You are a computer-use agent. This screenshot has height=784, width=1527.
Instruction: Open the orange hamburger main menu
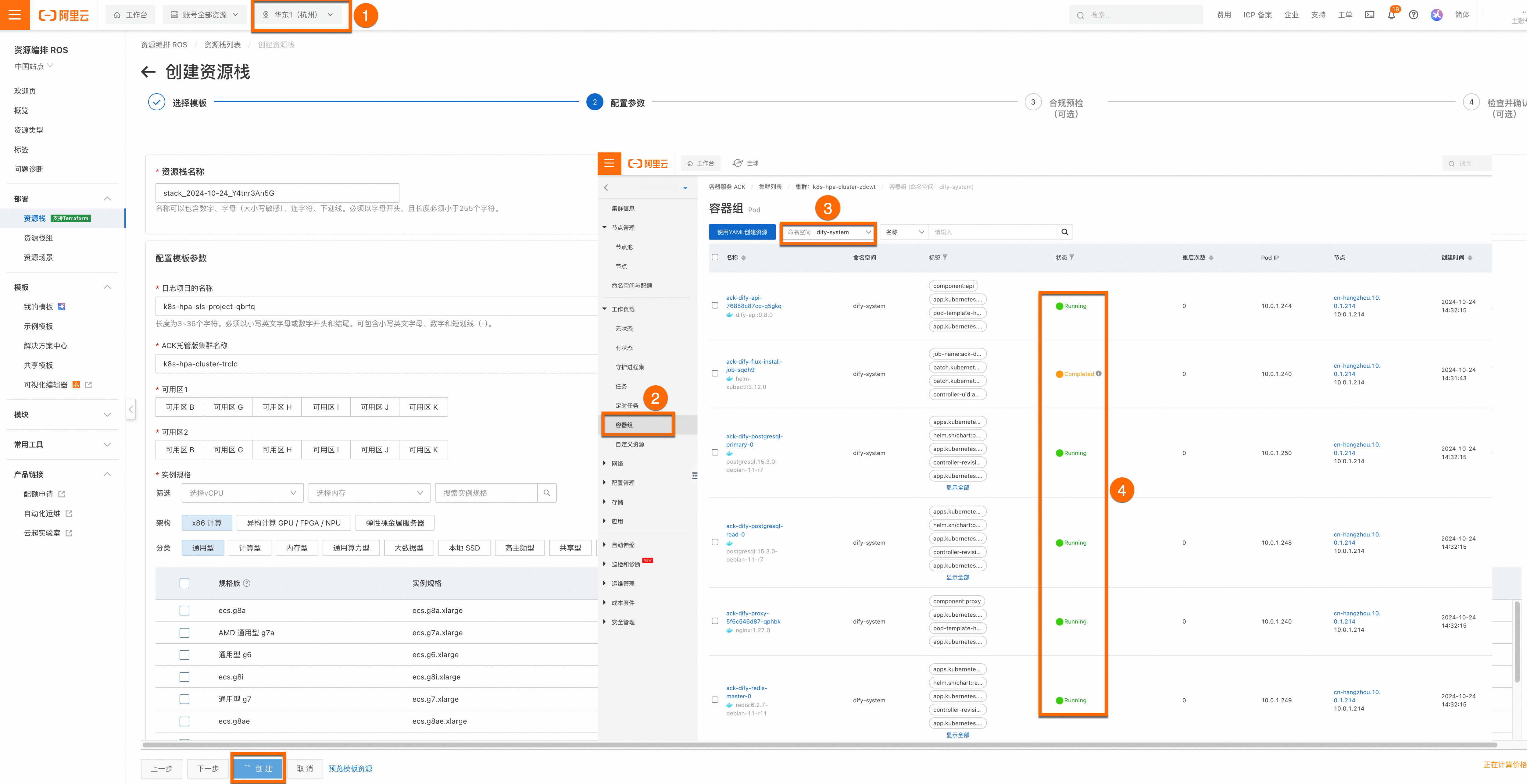click(15, 15)
